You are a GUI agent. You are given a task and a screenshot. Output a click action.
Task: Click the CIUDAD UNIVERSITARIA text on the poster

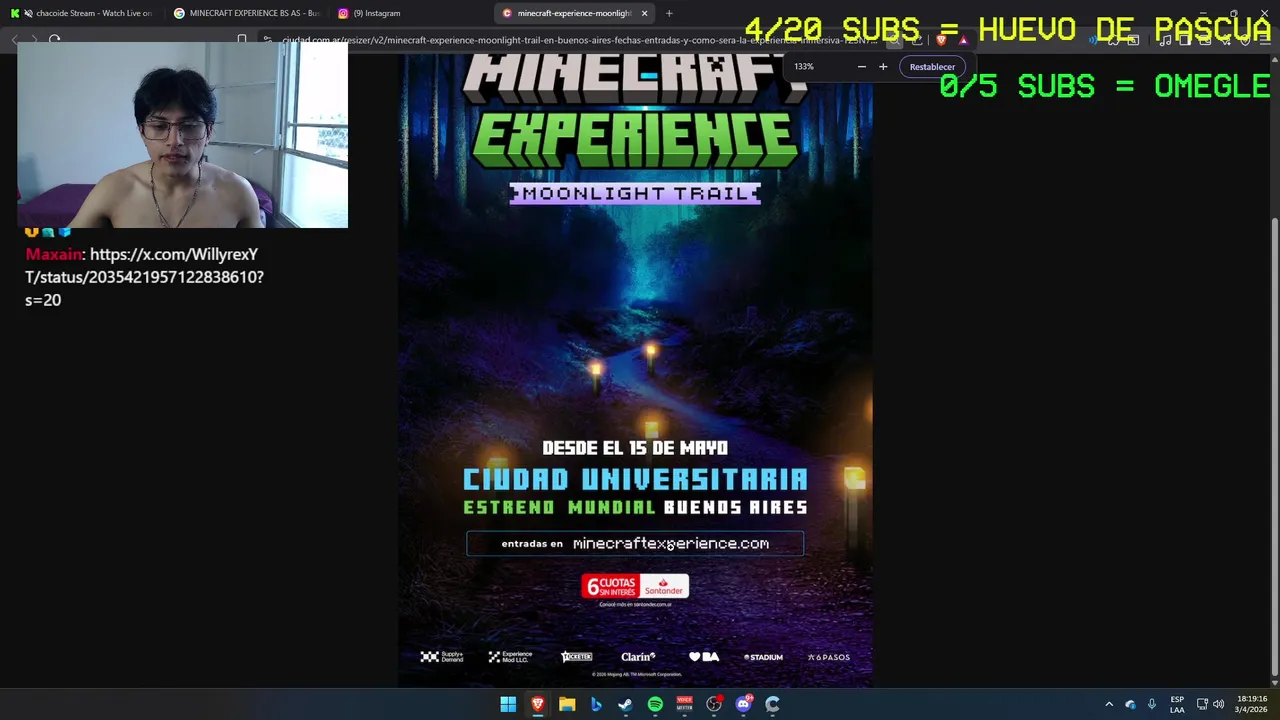pyautogui.click(x=635, y=479)
